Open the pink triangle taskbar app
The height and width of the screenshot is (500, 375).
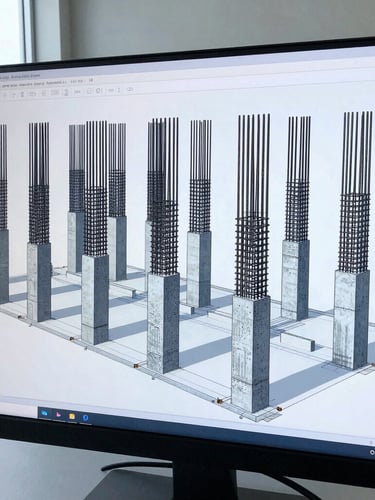pos(58,415)
